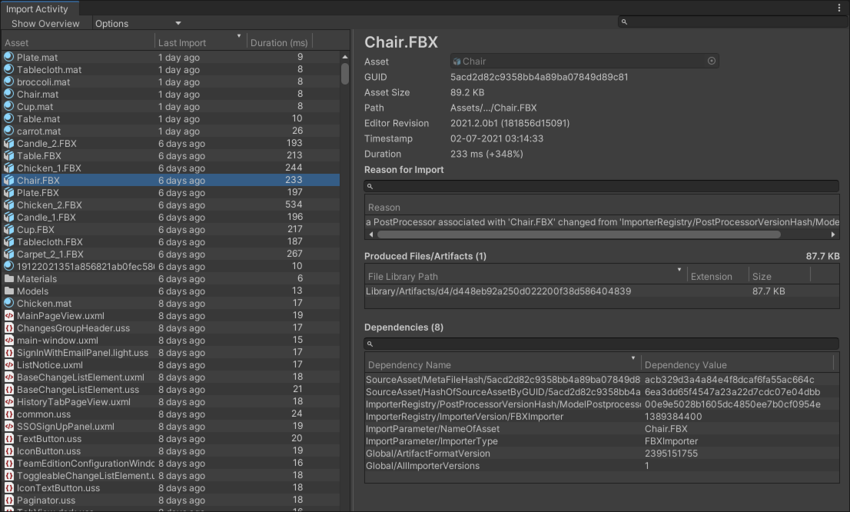Click the object picker circle in Asset field

[712, 61]
